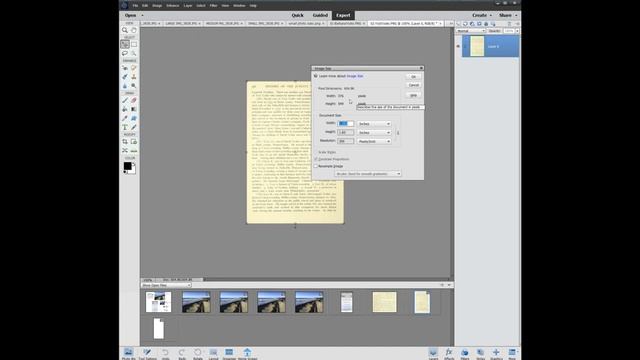Image resolution: width=640 pixels, height=360 pixels.
Task: Click the Rotate icon in bottom bar
Action: click(x=198, y=353)
